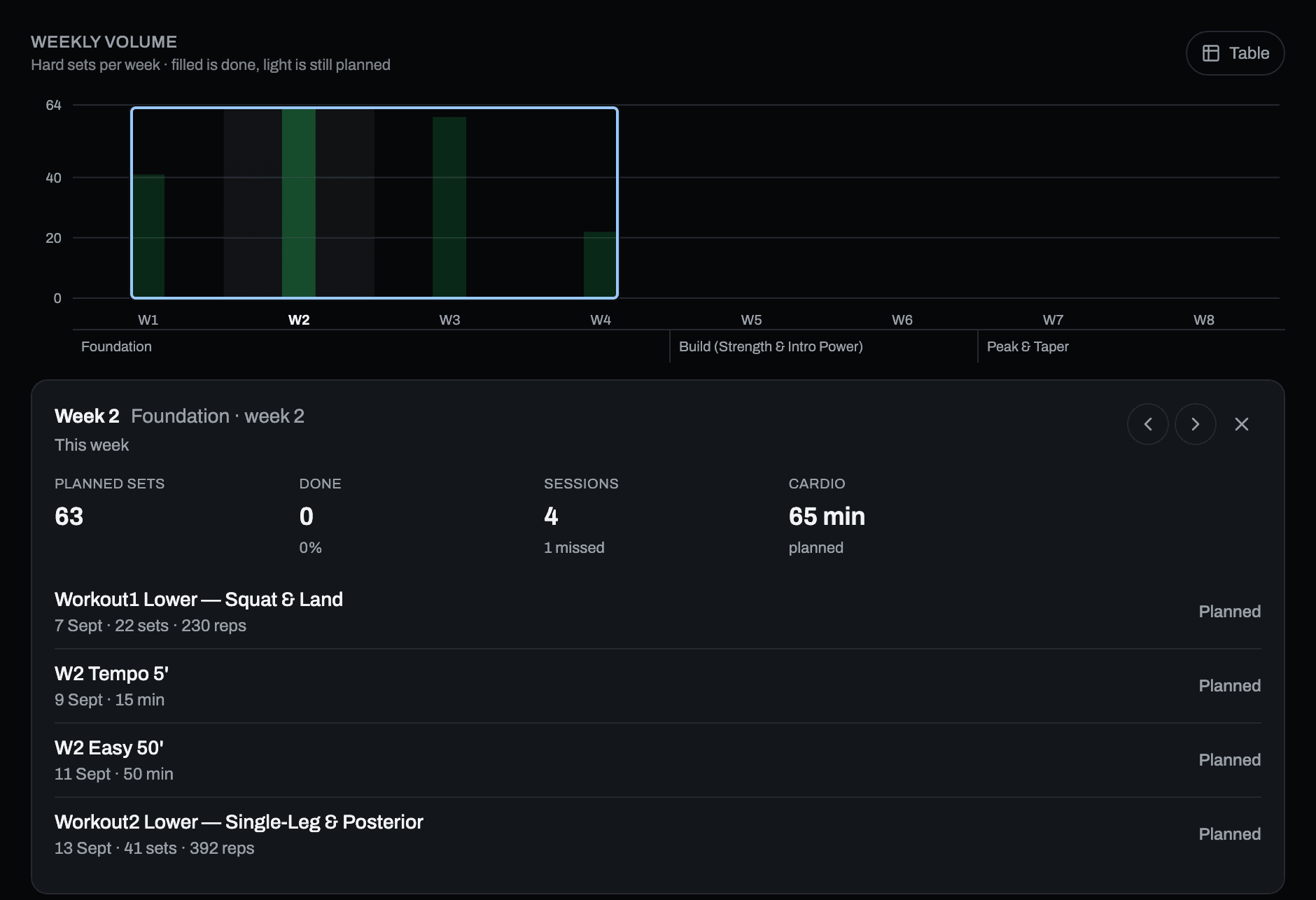This screenshot has width=1316, height=900.
Task: Open Workout2 Lower — Single-Leg & Posterior
Action: (x=658, y=834)
